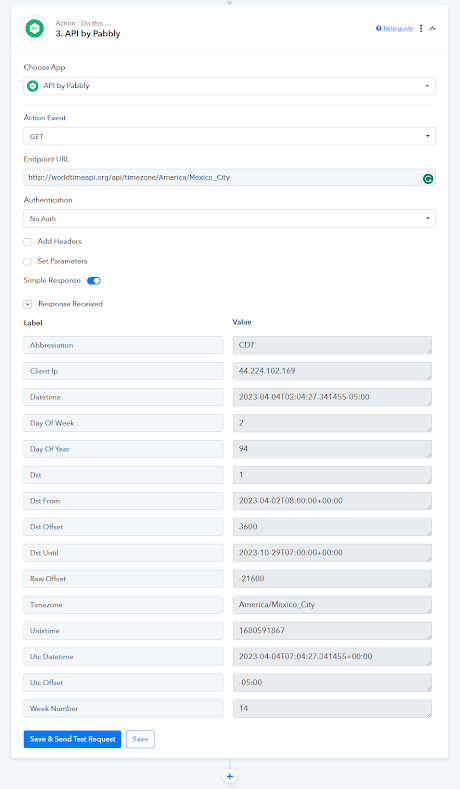Expand the Action Event GET dropdown
Screen dimensions: 460x789
[229, 136]
